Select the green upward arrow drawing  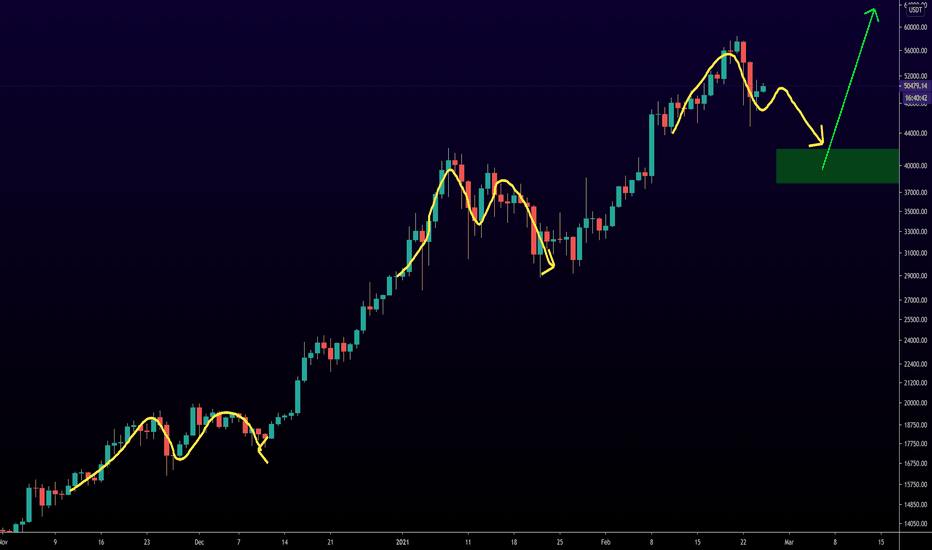click(850, 89)
